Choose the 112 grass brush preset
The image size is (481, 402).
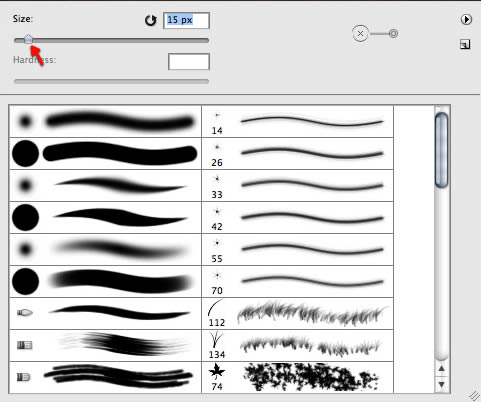(297, 313)
